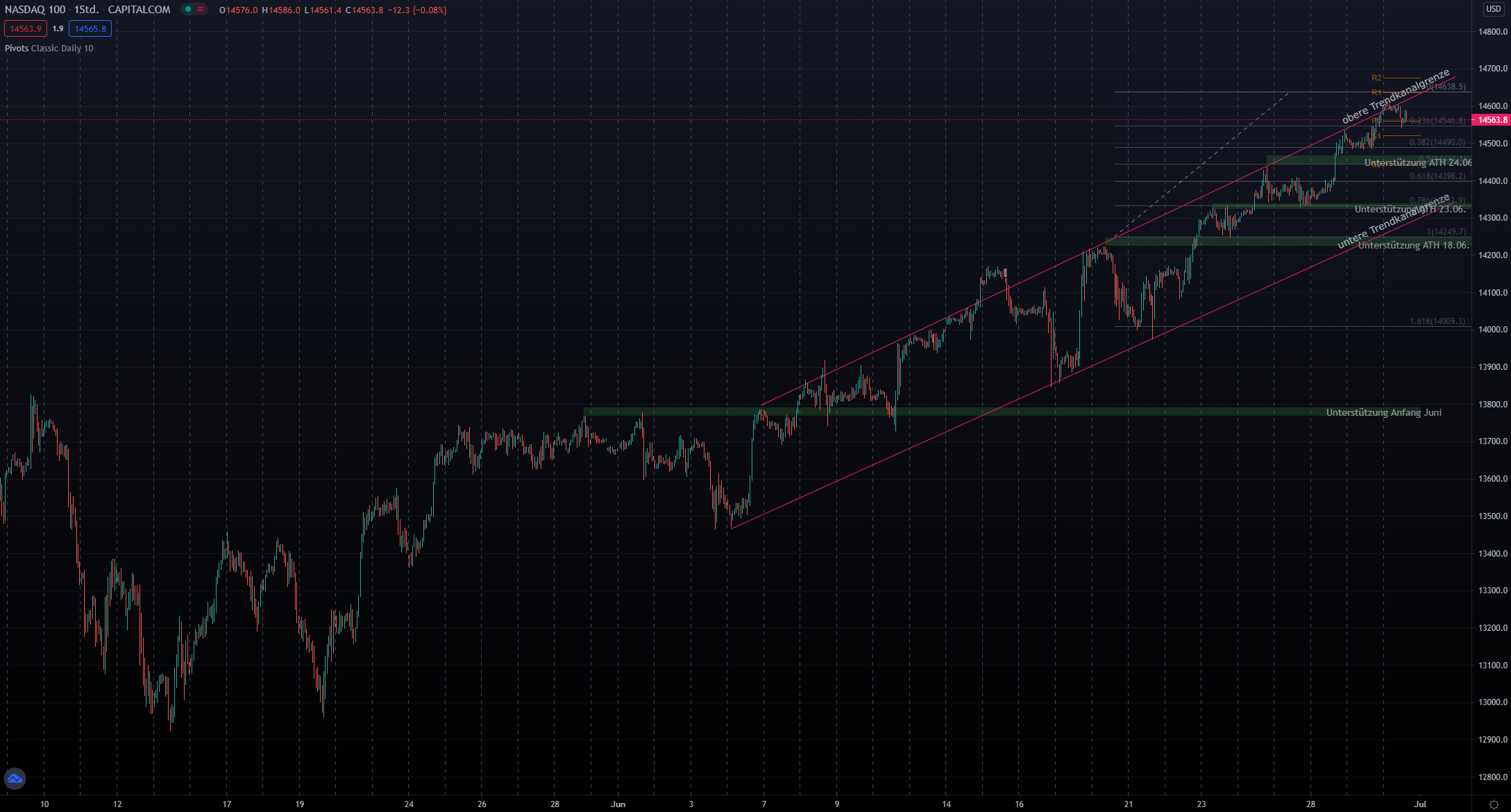Open the NASDAQ 100 symbol title
This screenshot has width=1511, height=812.
pyautogui.click(x=35, y=10)
